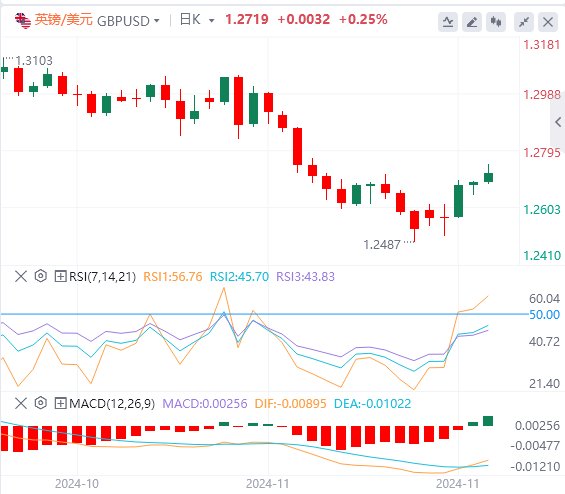Click the shrink fullscreen arrows icon
This screenshot has width=565, height=494.
(x=524, y=22)
